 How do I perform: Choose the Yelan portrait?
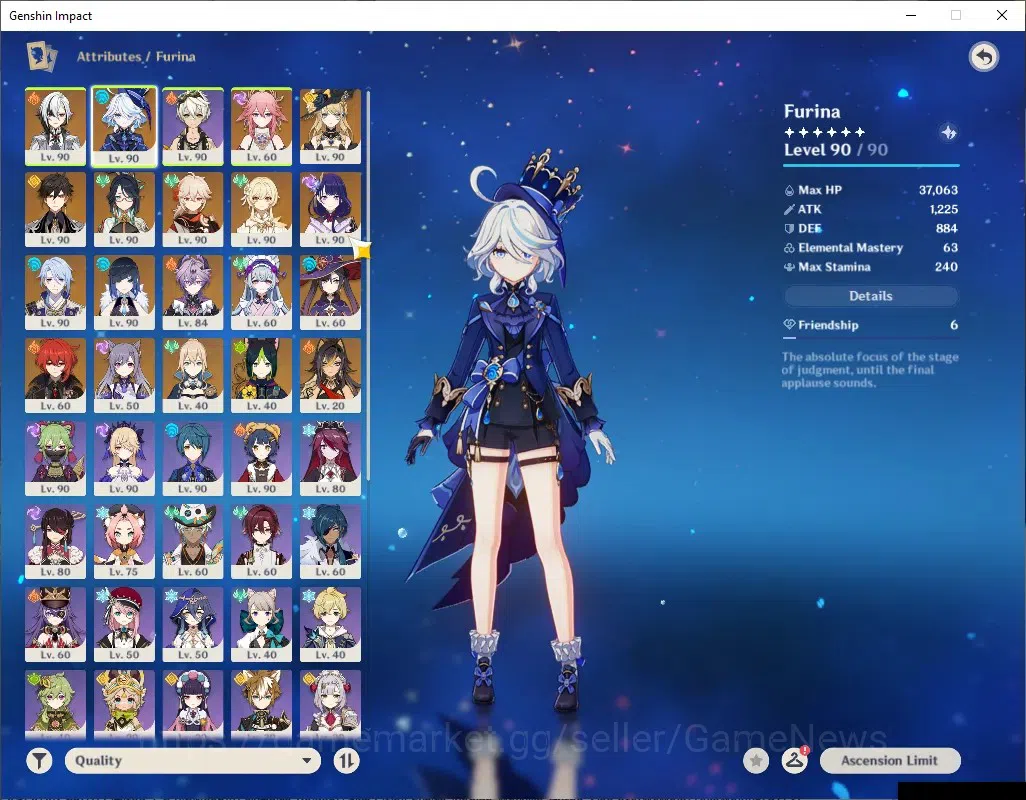click(x=124, y=292)
